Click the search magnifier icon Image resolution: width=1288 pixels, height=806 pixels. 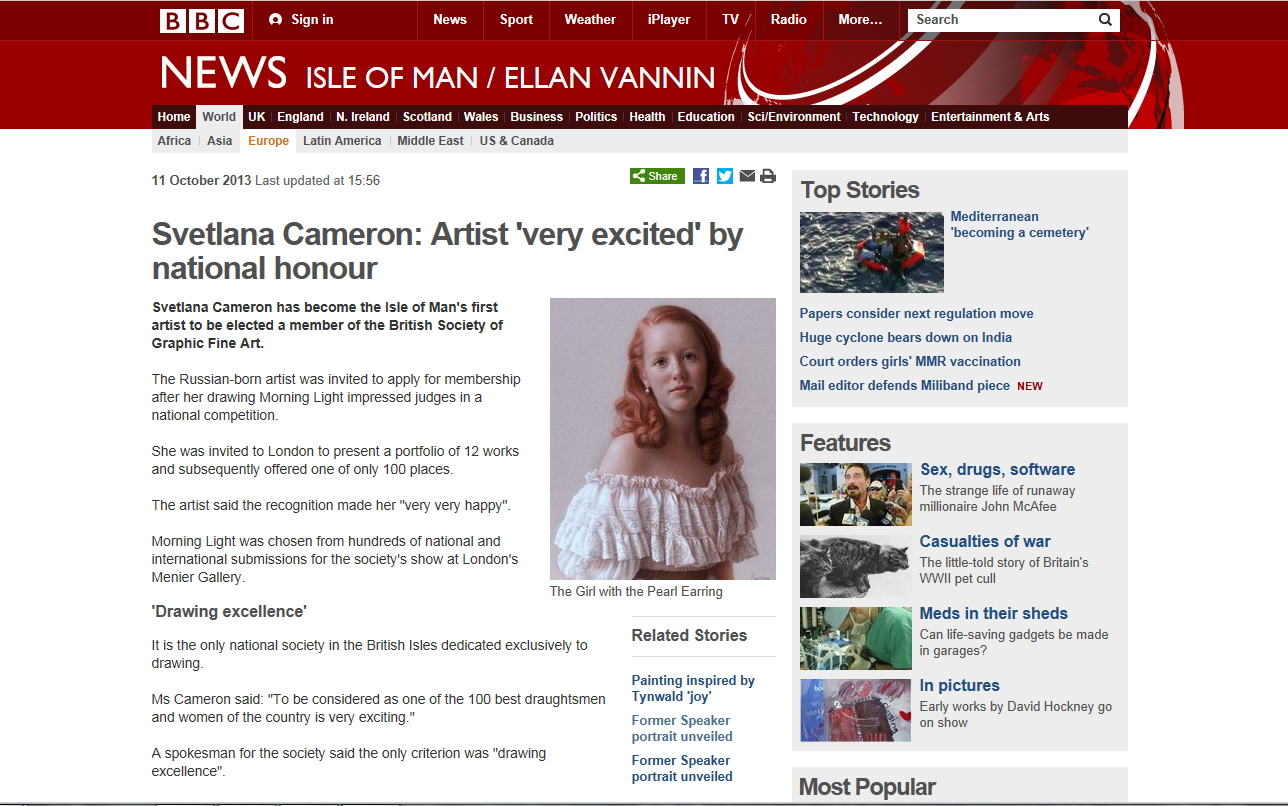coord(1105,19)
